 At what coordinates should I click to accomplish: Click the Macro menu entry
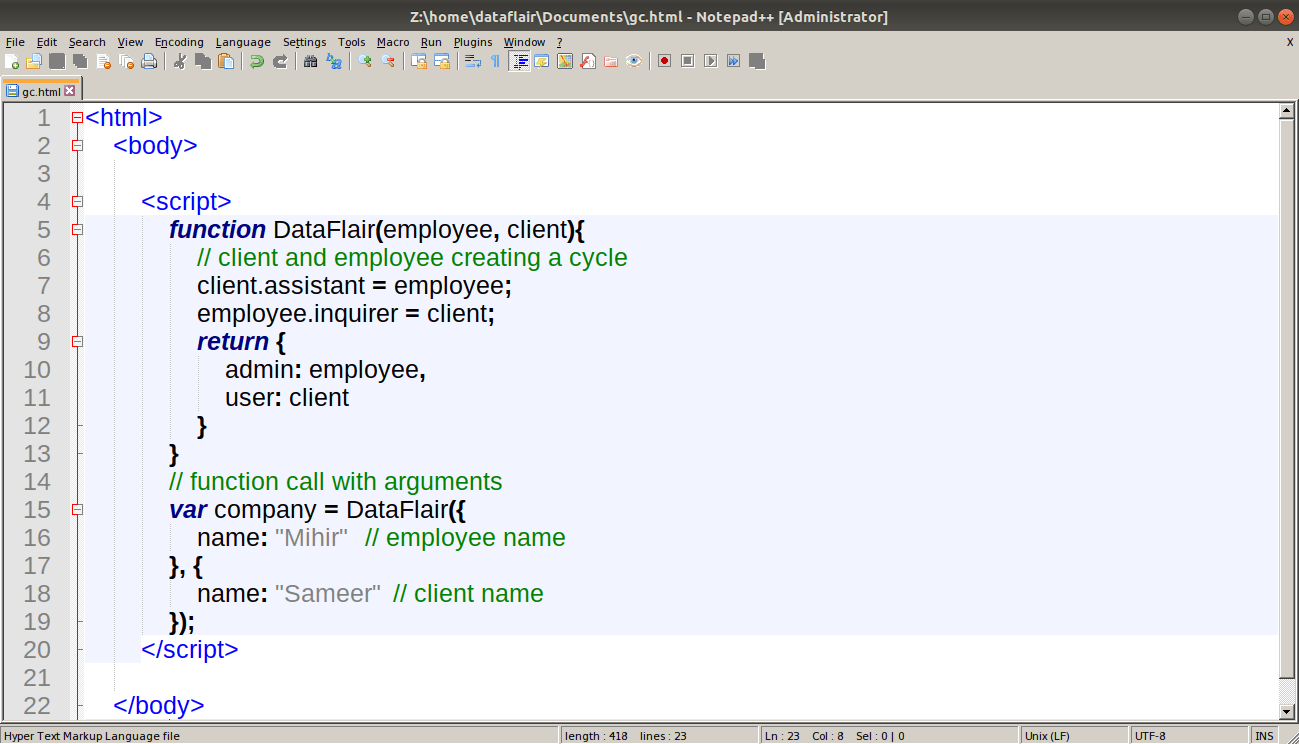tap(393, 42)
